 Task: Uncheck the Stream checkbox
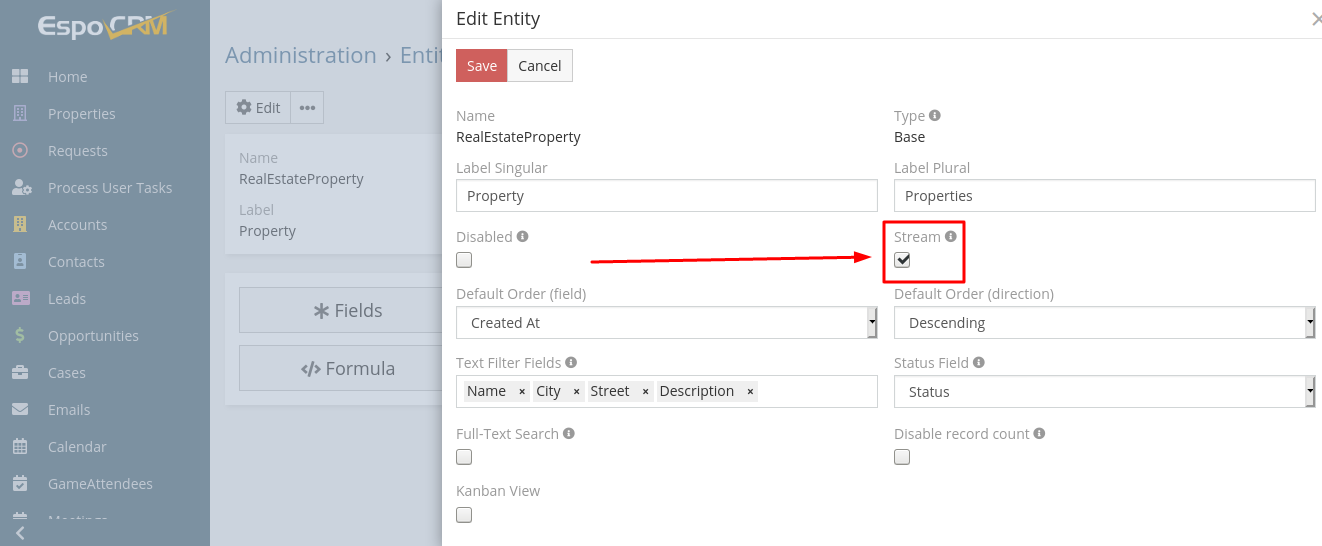coord(902,260)
